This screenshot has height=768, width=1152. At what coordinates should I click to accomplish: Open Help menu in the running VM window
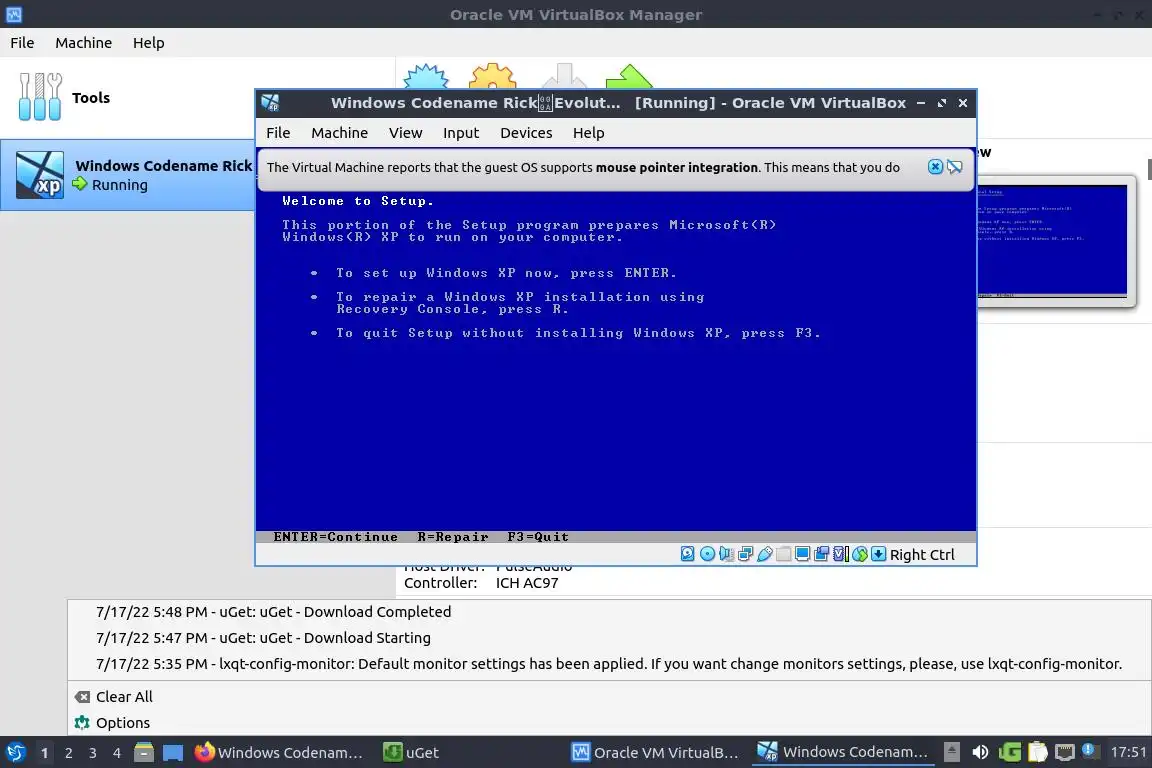[x=588, y=133]
